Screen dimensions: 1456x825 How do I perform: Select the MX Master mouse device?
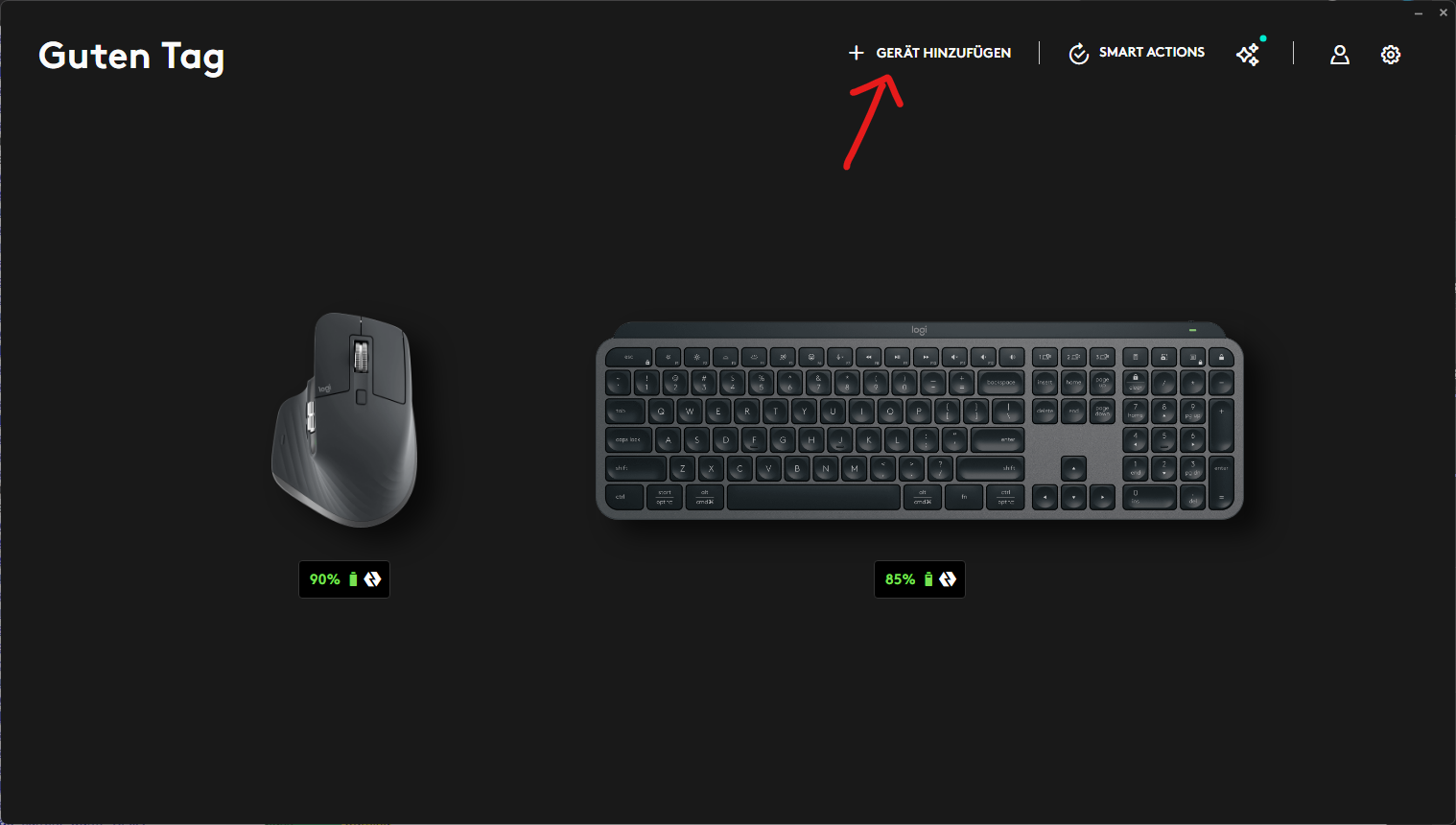(x=345, y=419)
